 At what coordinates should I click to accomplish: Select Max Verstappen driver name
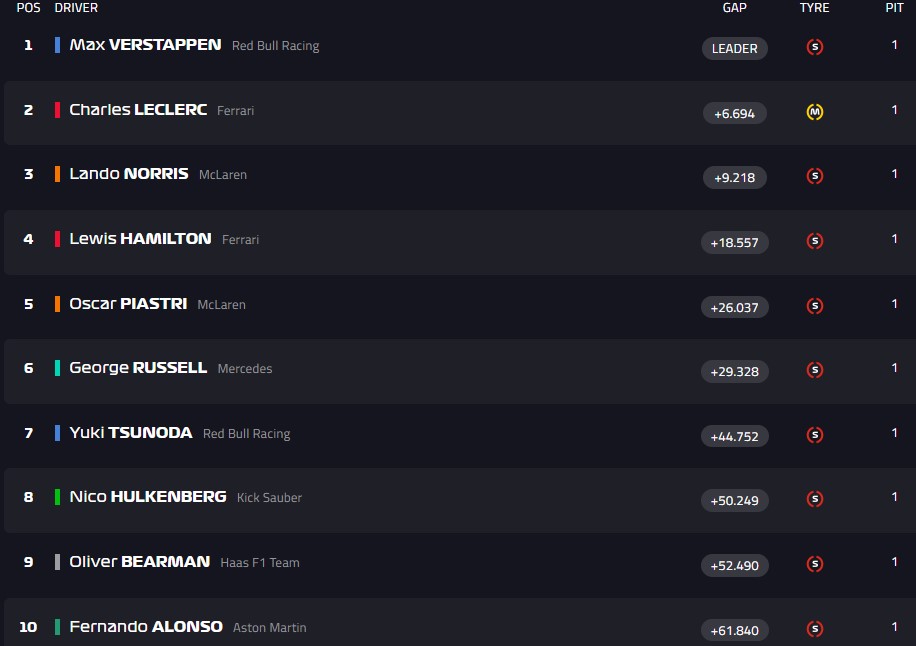[145, 45]
